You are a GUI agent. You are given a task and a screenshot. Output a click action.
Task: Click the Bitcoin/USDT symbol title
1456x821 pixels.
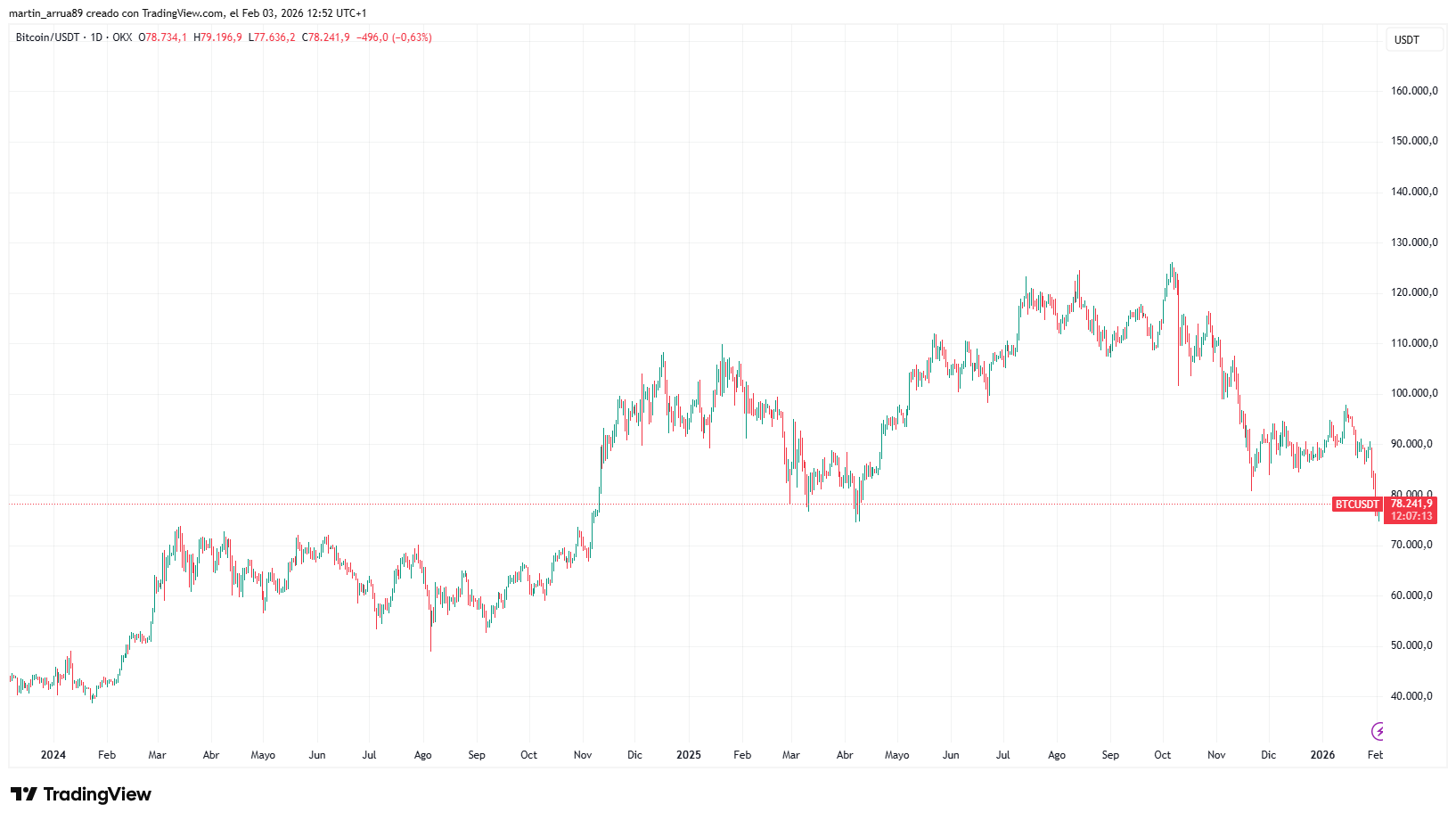[x=47, y=37]
